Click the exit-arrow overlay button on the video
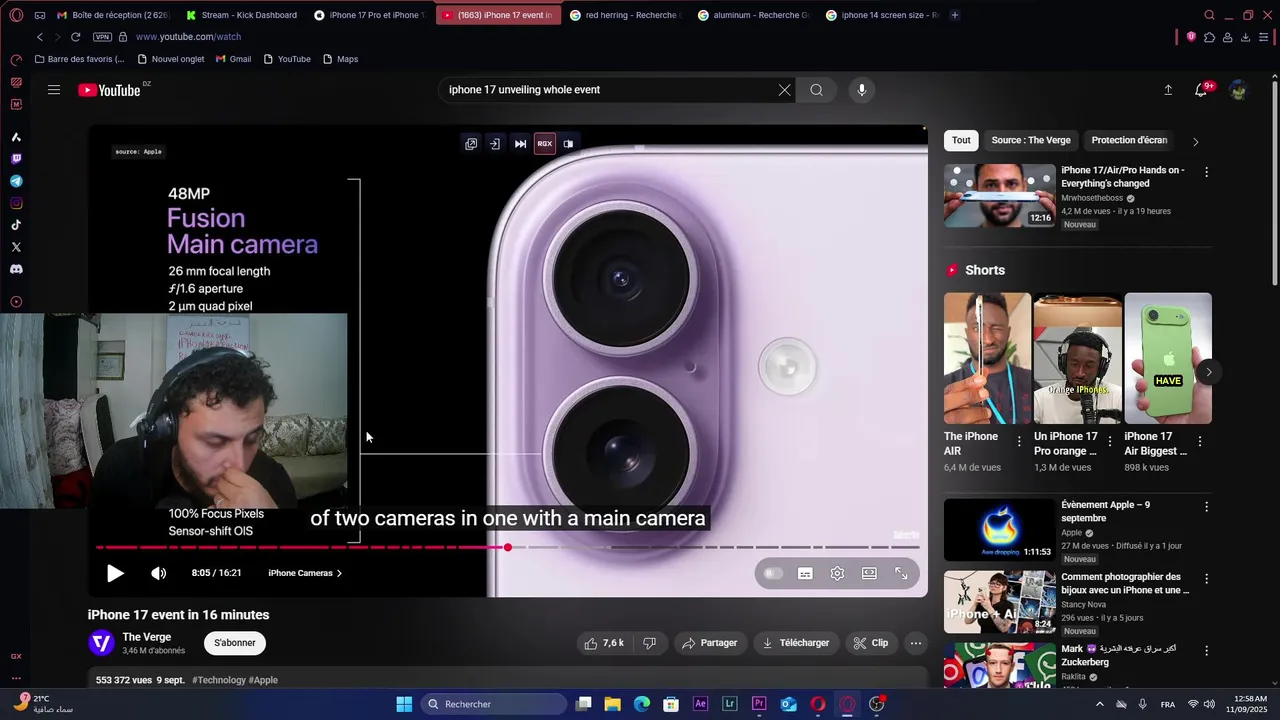The height and width of the screenshot is (720, 1280). click(495, 144)
